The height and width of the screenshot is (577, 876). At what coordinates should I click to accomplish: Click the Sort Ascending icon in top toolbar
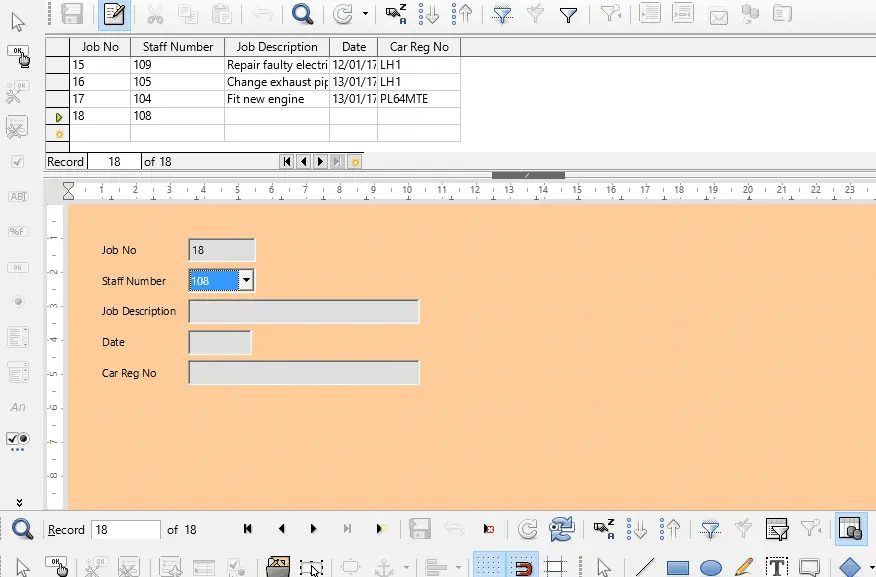pos(429,14)
